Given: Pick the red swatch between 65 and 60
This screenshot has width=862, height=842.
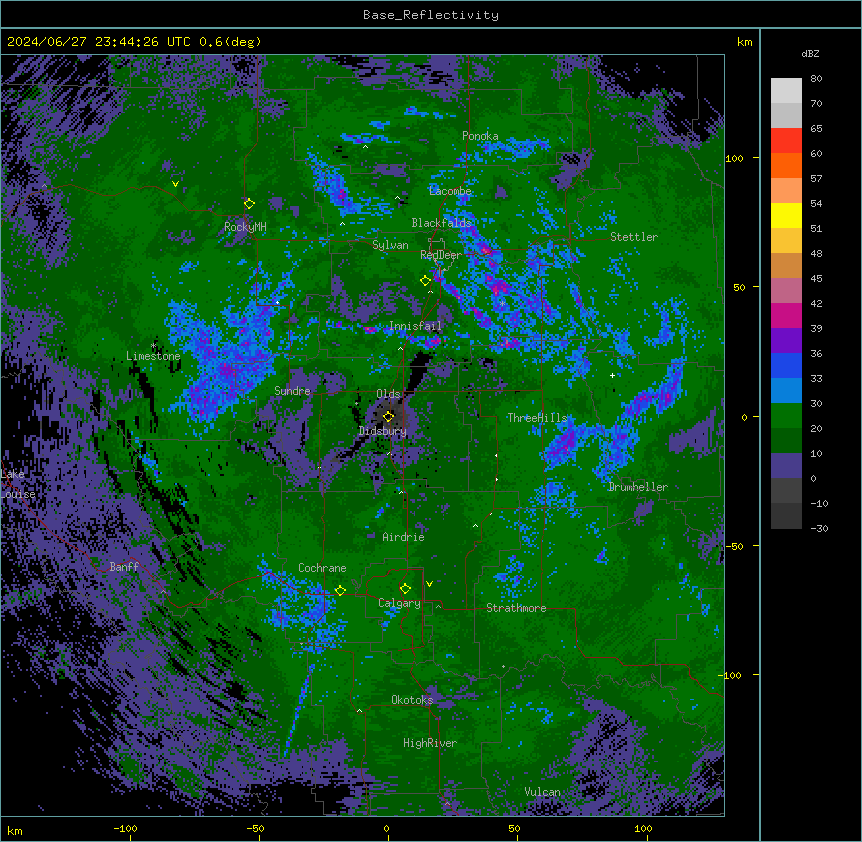Looking at the screenshot, I should point(786,141).
